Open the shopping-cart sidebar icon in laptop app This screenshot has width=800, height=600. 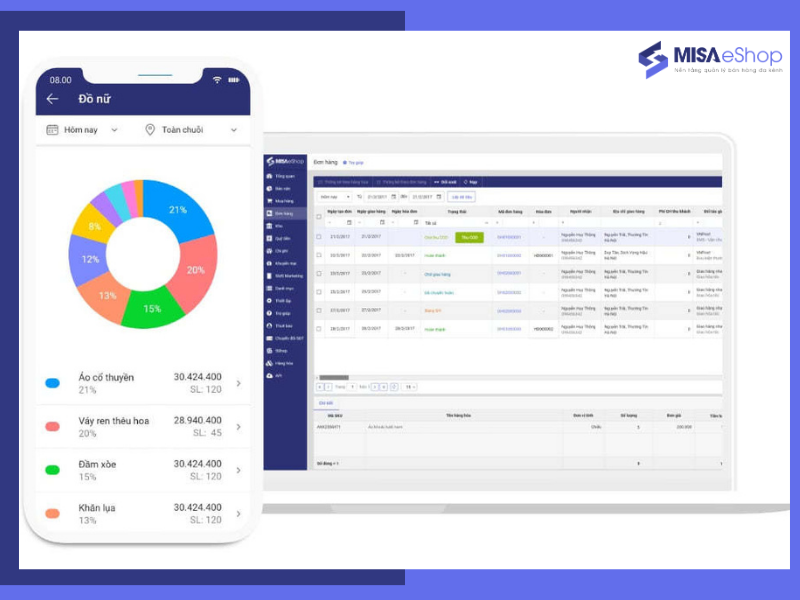(269, 201)
